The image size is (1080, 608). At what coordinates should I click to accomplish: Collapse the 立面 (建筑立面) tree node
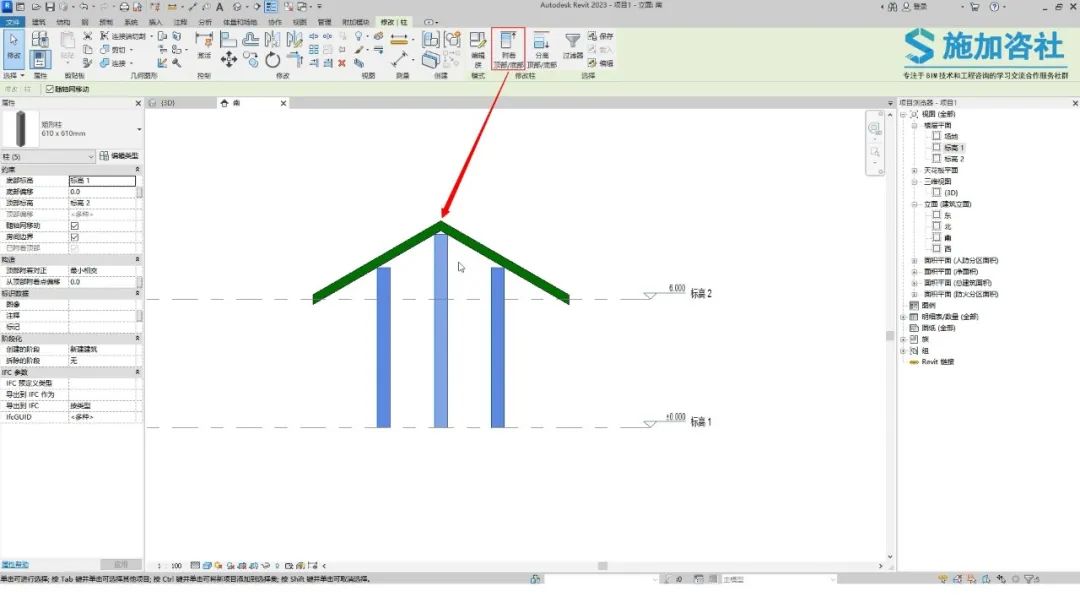coord(915,205)
